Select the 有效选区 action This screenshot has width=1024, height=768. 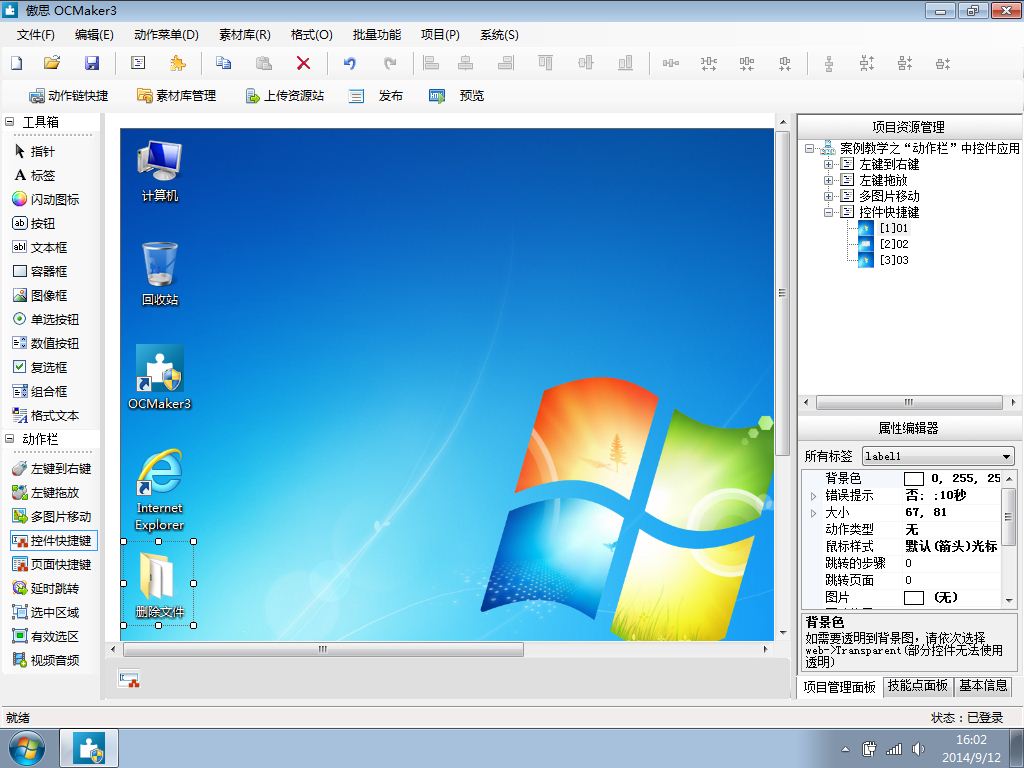[x=46, y=636]
